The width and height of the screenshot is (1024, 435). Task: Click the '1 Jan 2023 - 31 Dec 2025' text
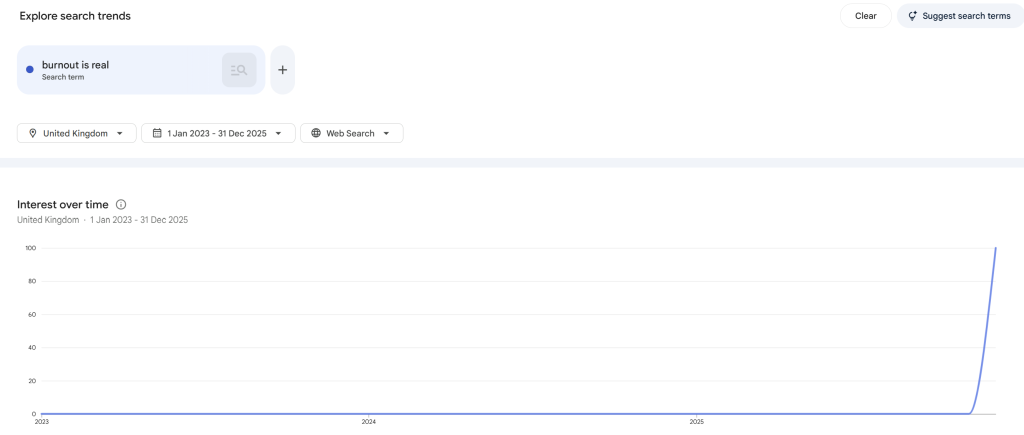coord(217,133)
